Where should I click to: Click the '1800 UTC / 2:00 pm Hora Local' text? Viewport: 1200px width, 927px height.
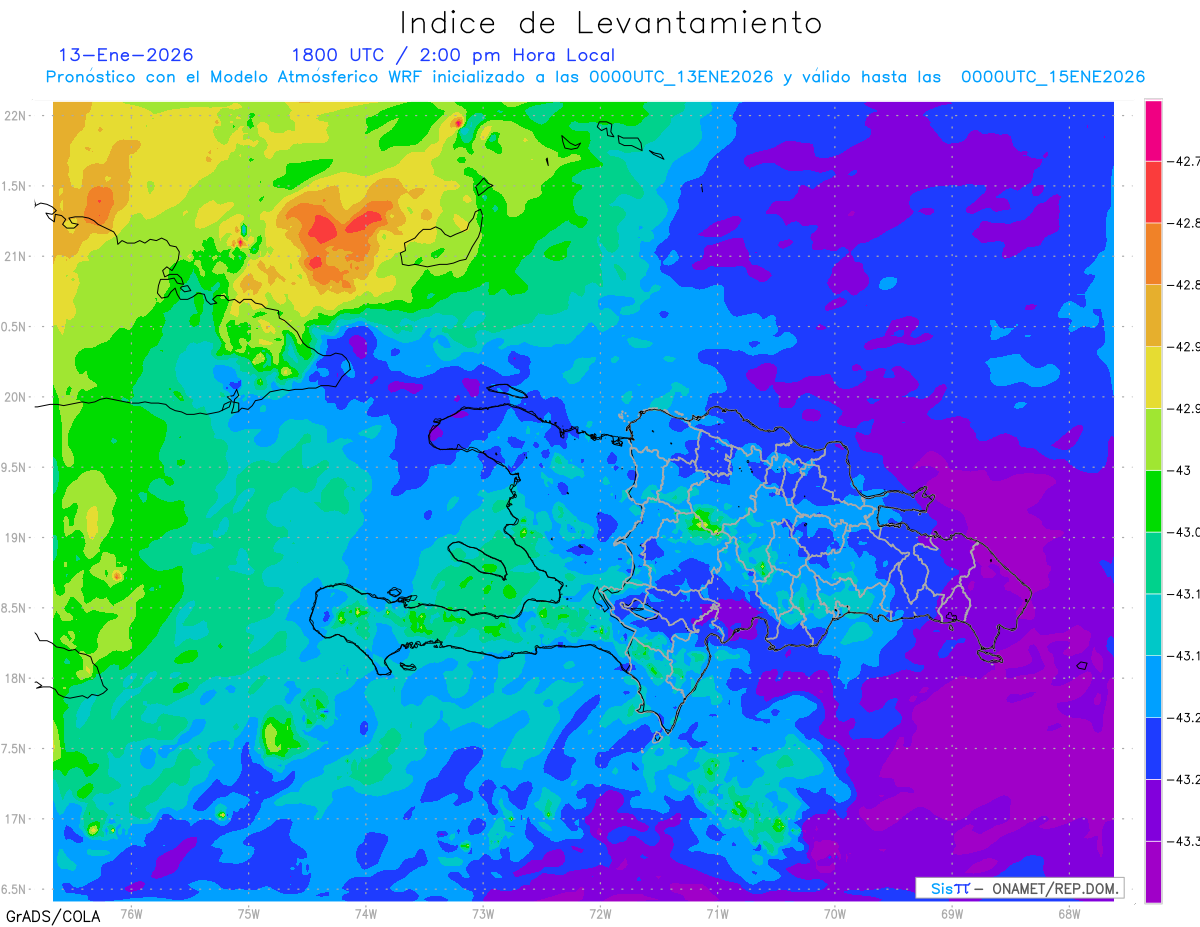[453, 56]
